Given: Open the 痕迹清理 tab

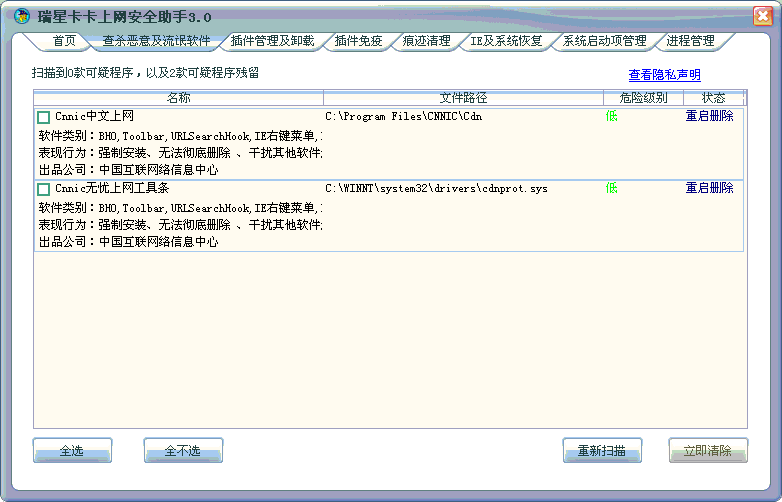Looking at the screenshot, I should tap(426, 41).
